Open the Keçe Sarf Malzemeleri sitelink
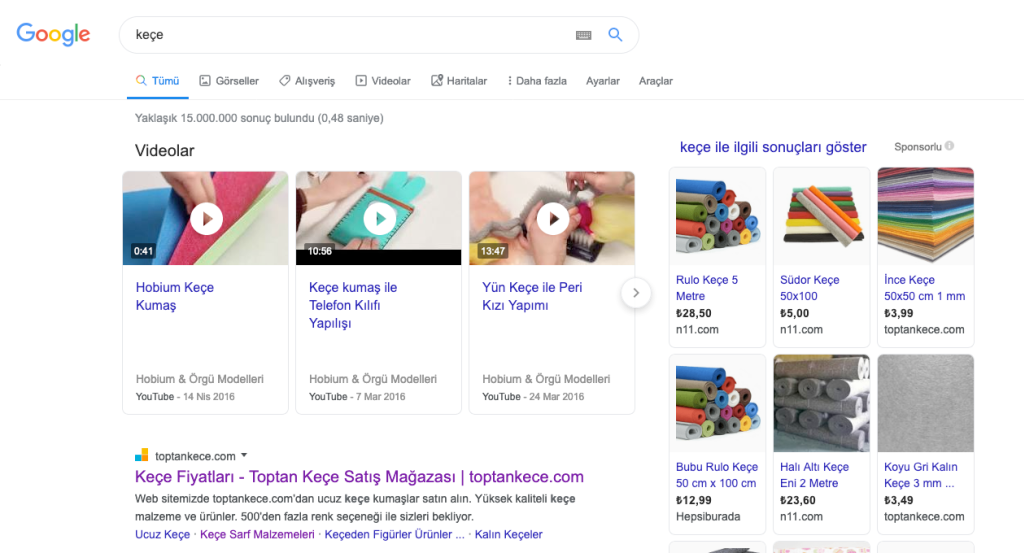 (x=257, y=534)
